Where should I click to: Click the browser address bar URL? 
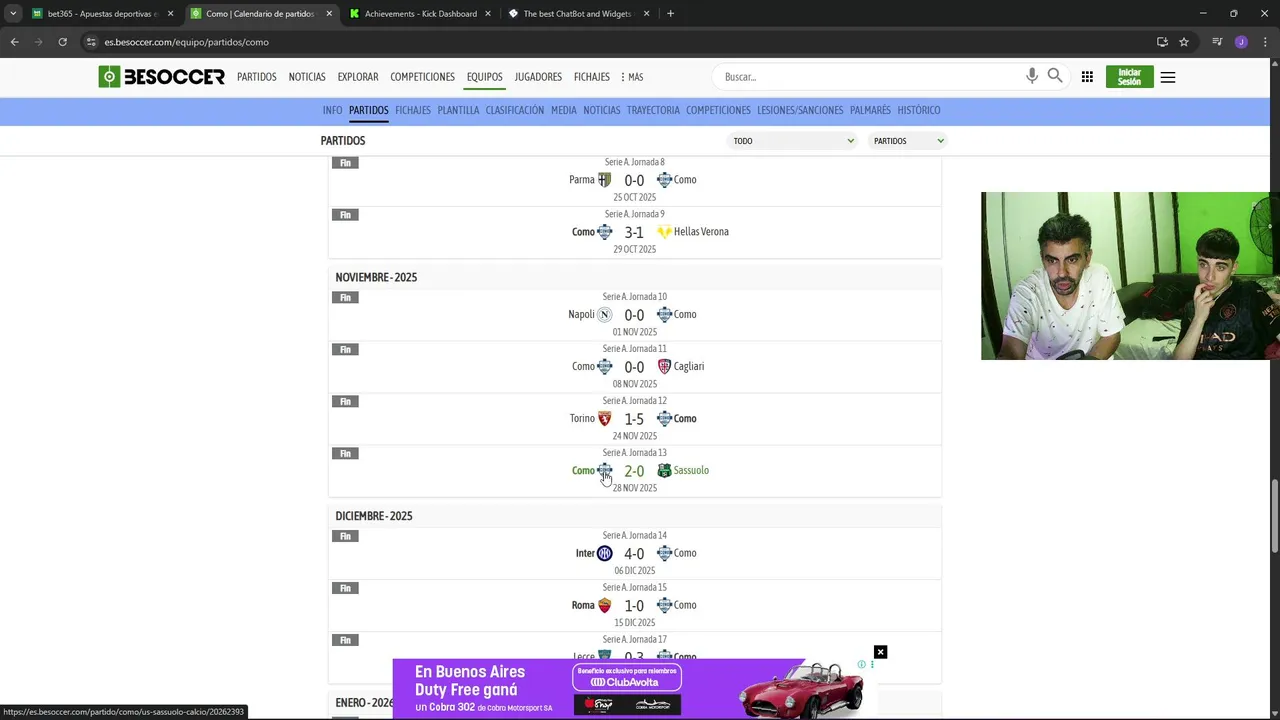pos(186,42)
